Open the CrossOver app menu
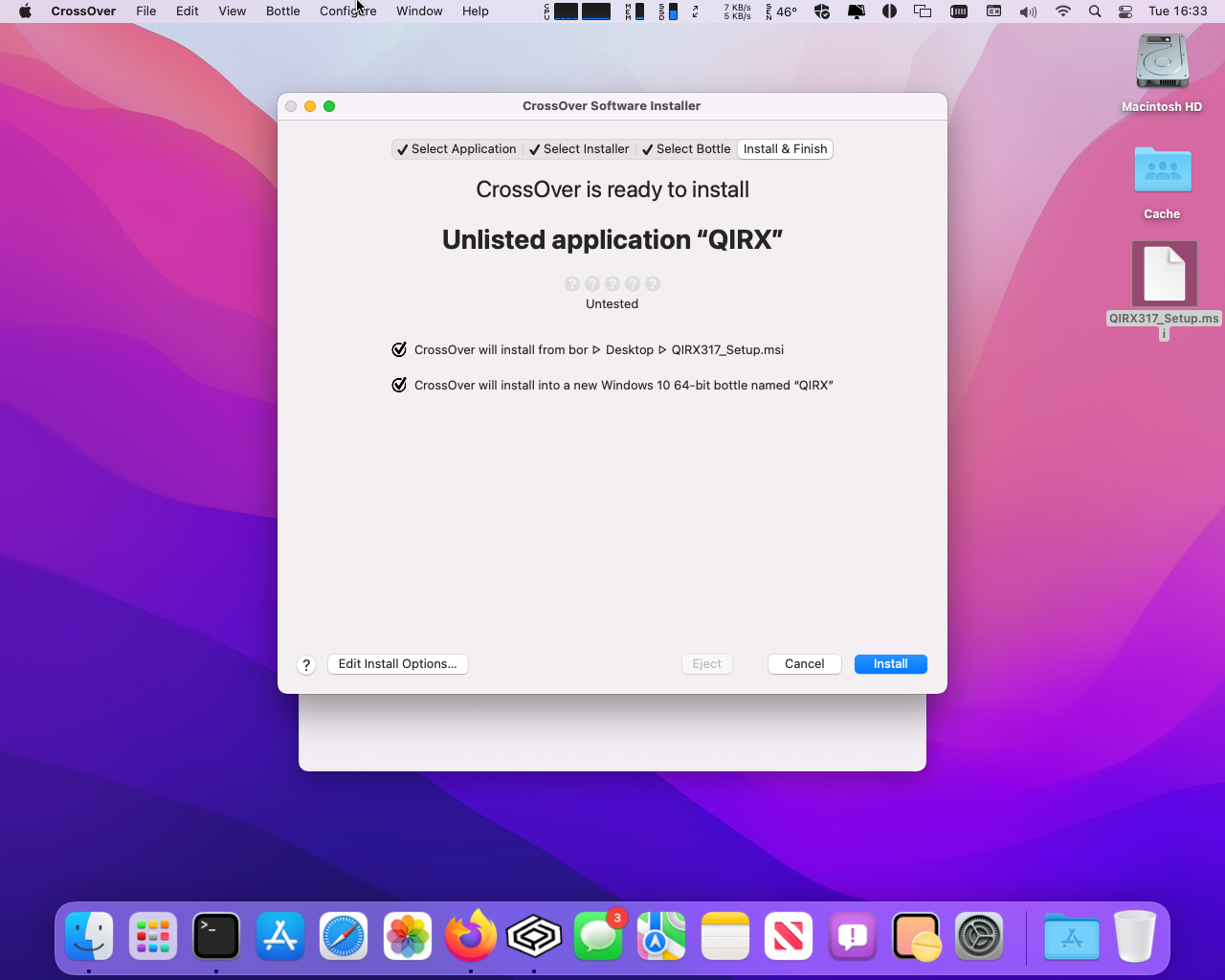 83,11
